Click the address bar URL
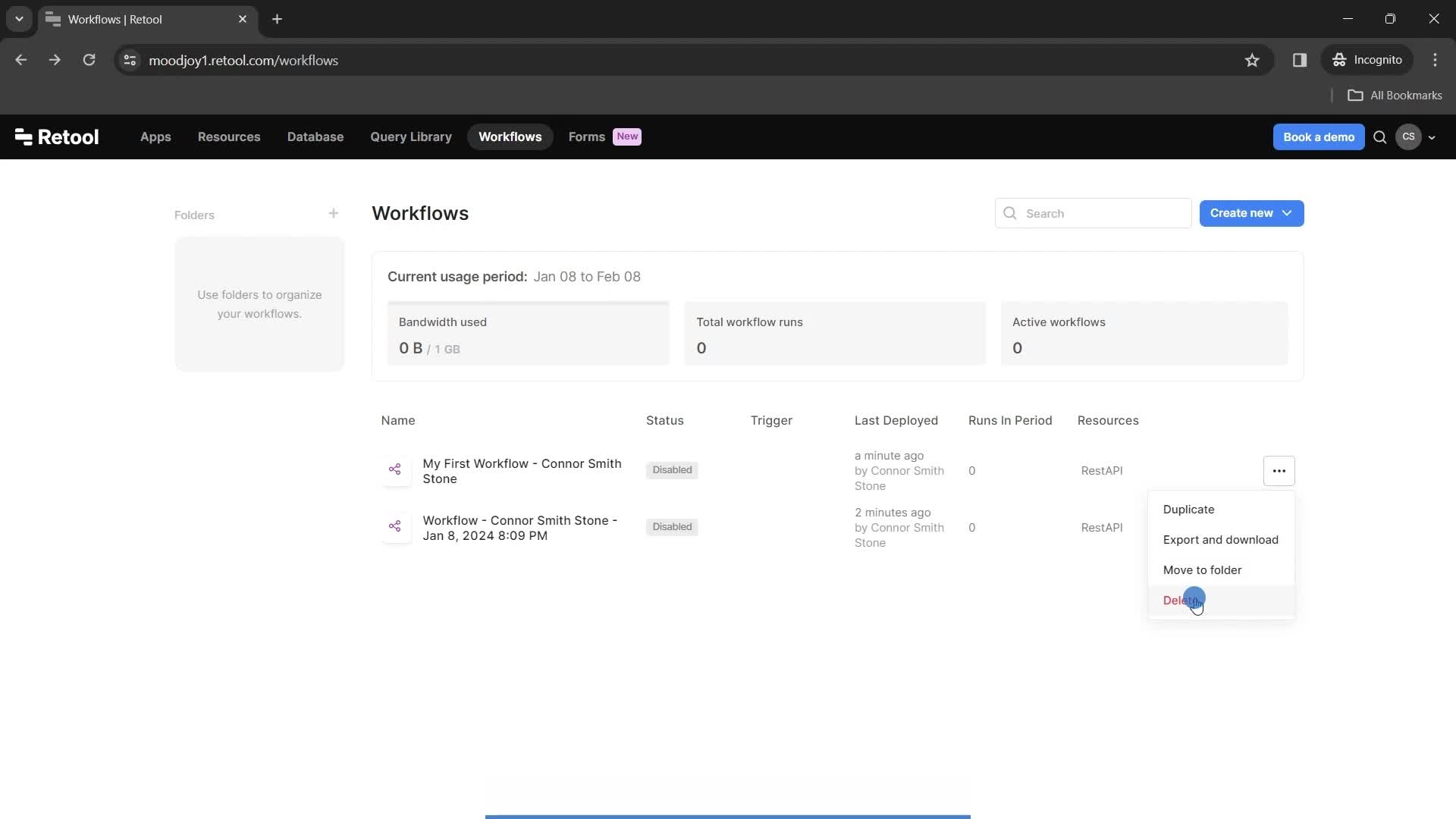The height and width of the screenshot is (819, 1456). tap(243, 61)
